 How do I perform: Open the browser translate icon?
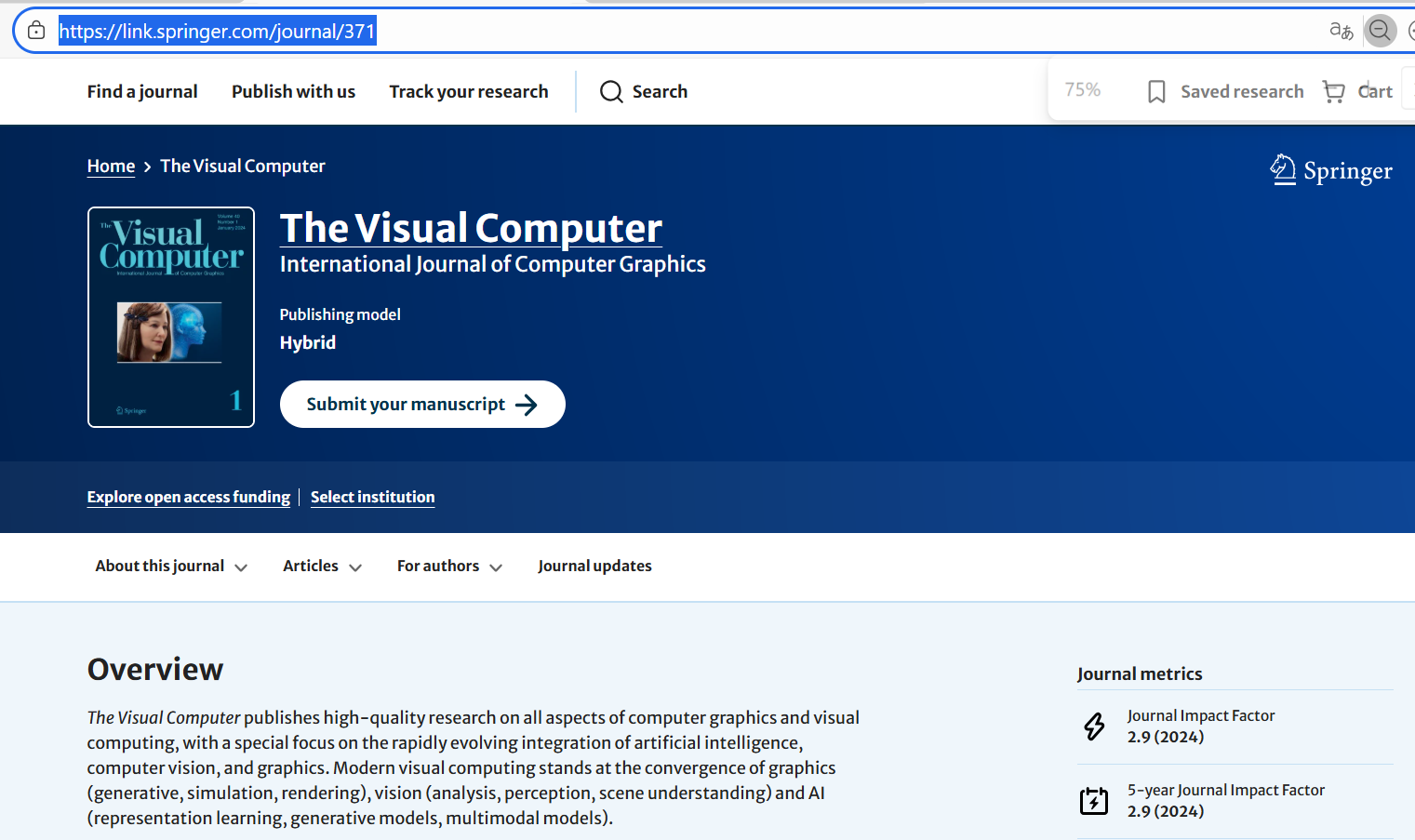pyautogui.click(x=1341, y=31)
